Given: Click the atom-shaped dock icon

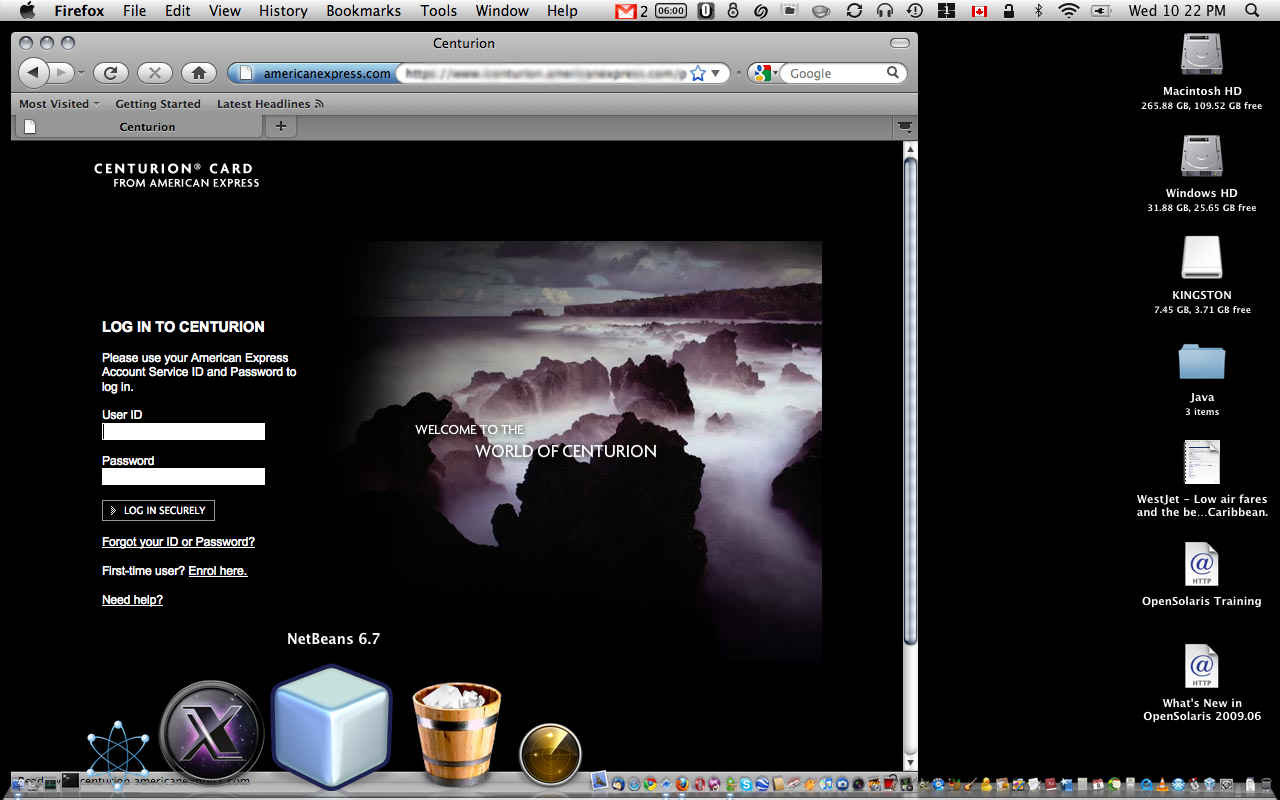Looking at the screenshot, I should pyautogui.click(x=118, y=752).
